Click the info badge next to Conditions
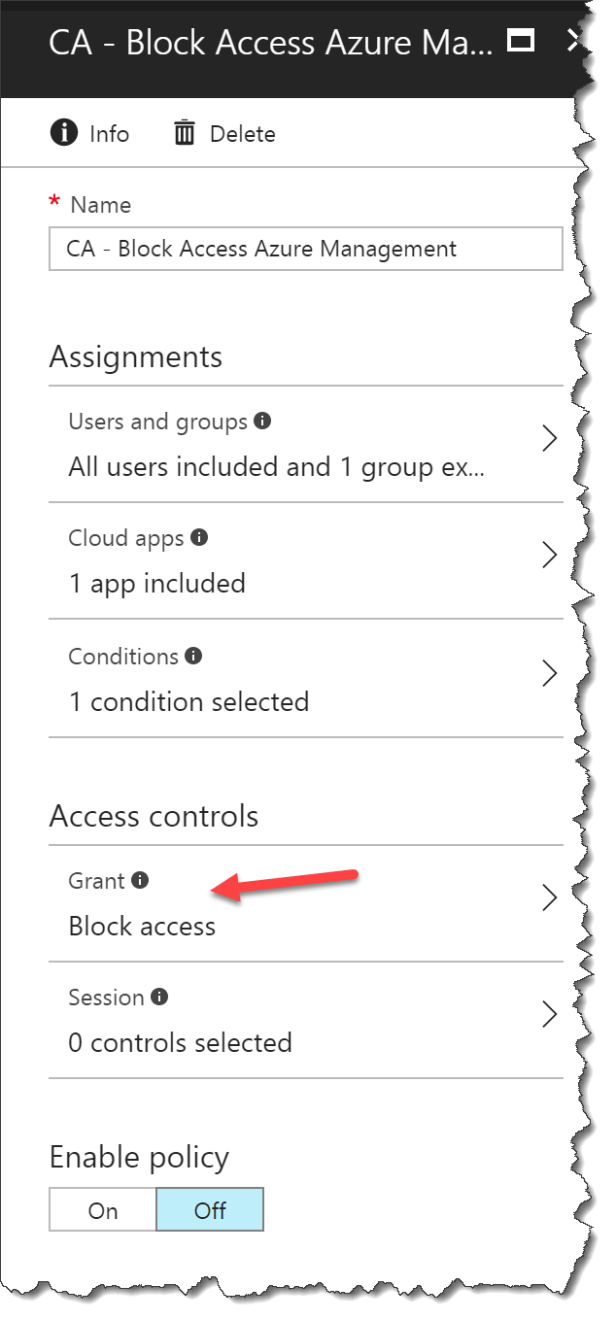616x1320 pixels. 194,653
